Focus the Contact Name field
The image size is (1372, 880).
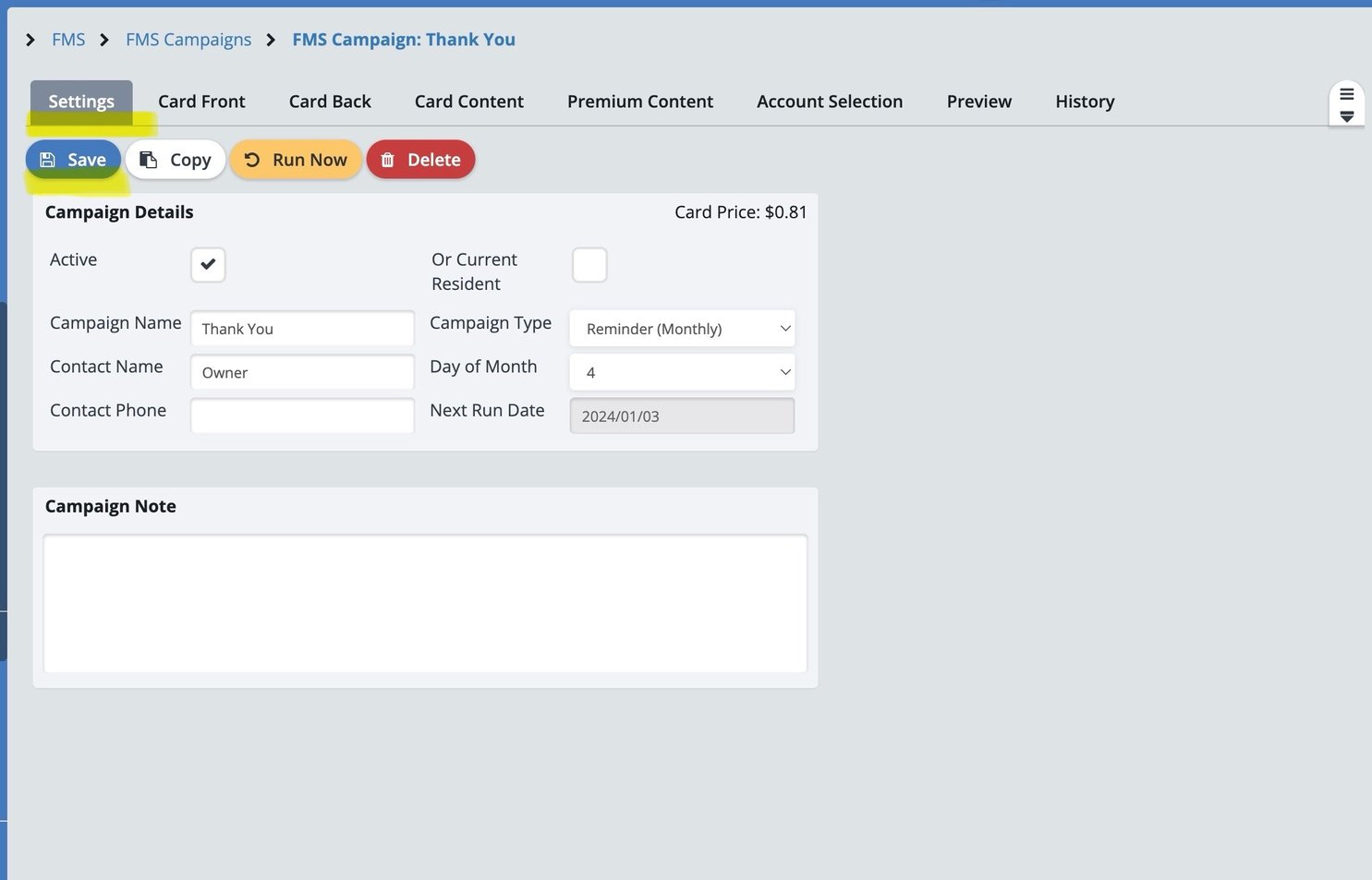[302, 372]
